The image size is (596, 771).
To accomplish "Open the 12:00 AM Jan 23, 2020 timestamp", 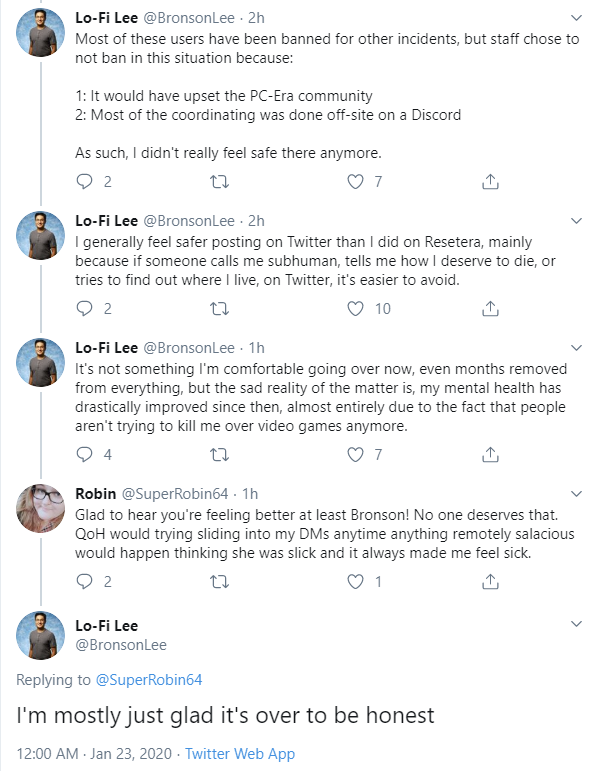I will (x=94, y=753).
